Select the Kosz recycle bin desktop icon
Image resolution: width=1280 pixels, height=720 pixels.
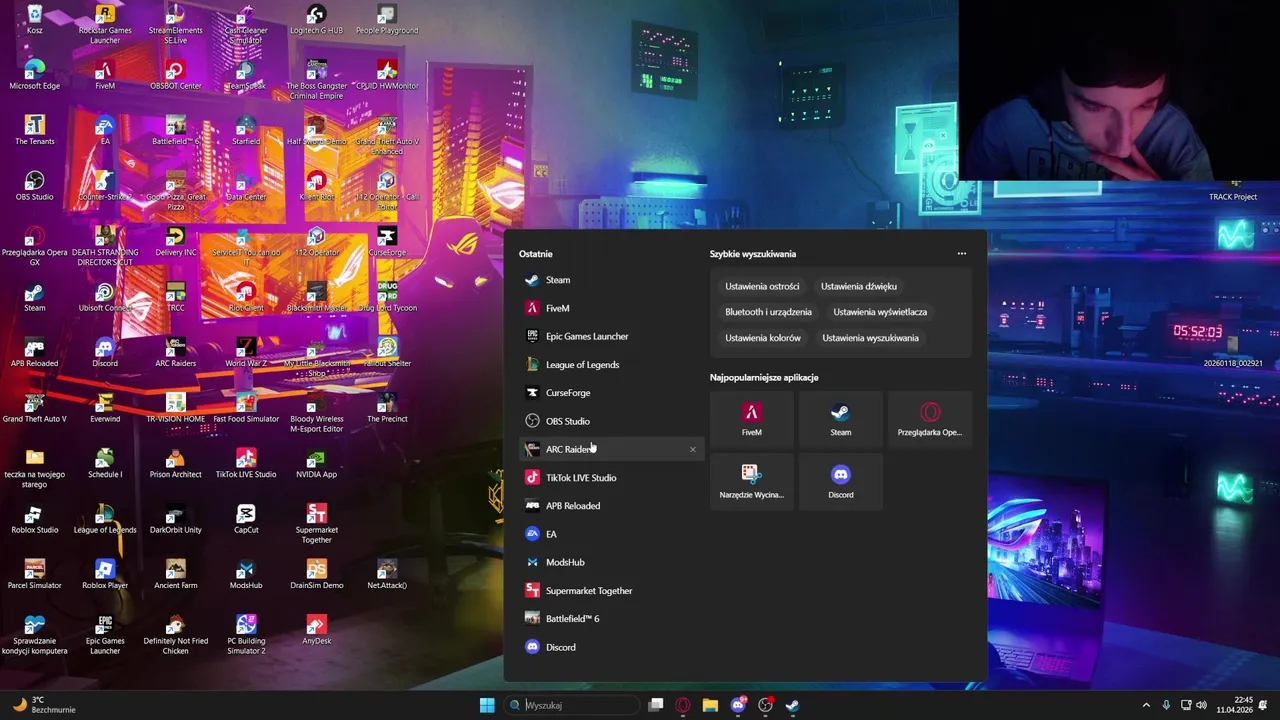coord(35,20)
